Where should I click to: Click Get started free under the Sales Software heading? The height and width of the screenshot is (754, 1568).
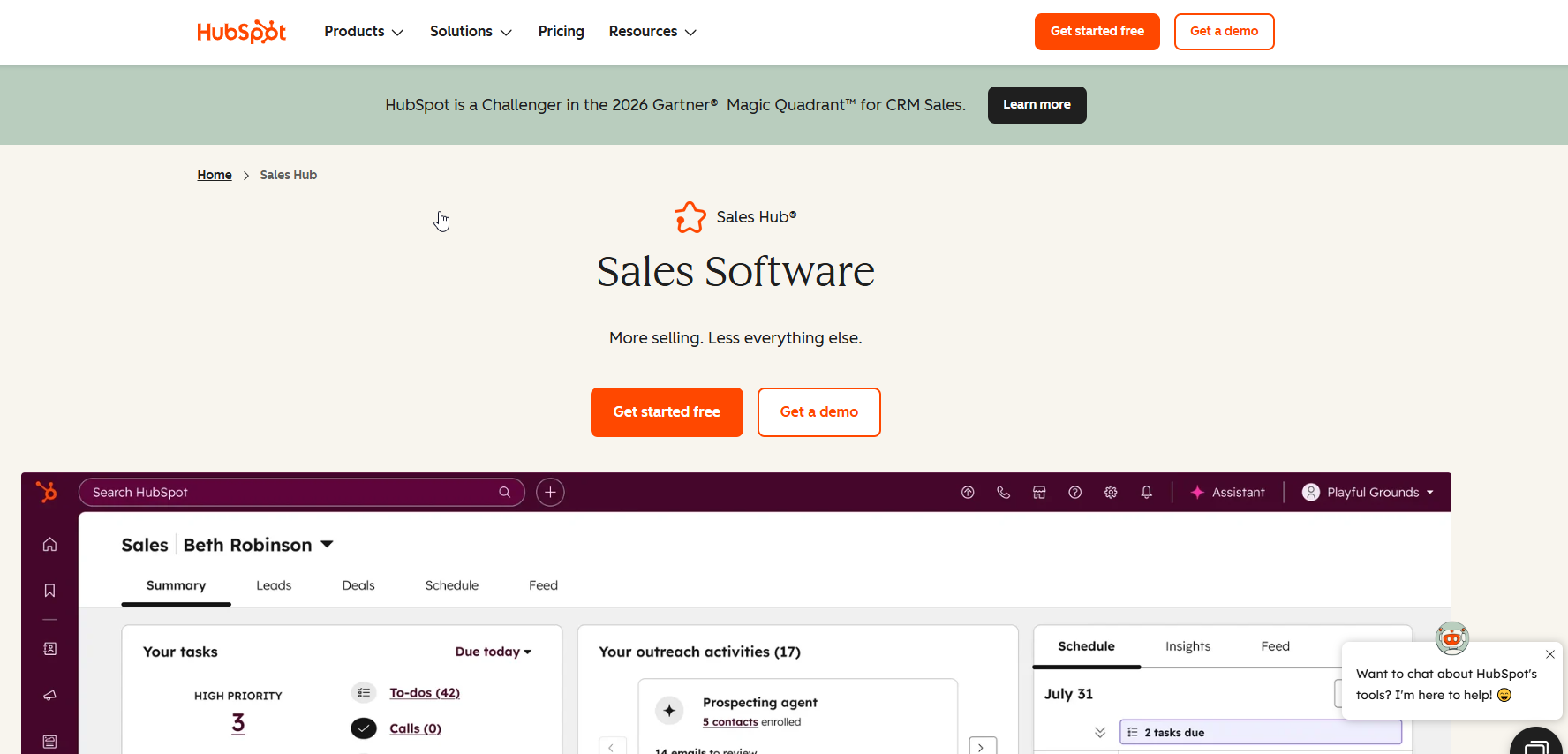667,412
